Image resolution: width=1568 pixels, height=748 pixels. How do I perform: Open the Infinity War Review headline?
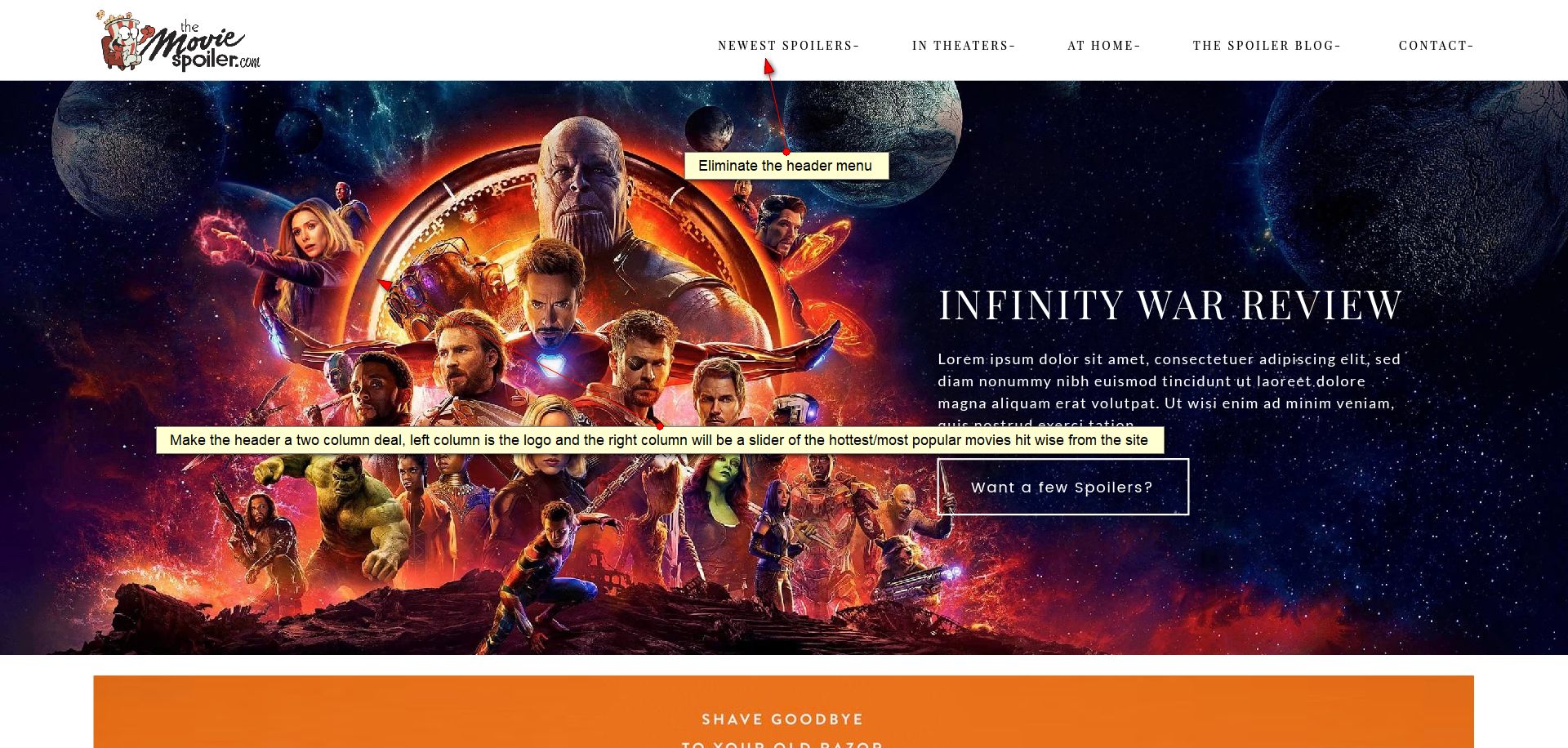click(1170, 305)
